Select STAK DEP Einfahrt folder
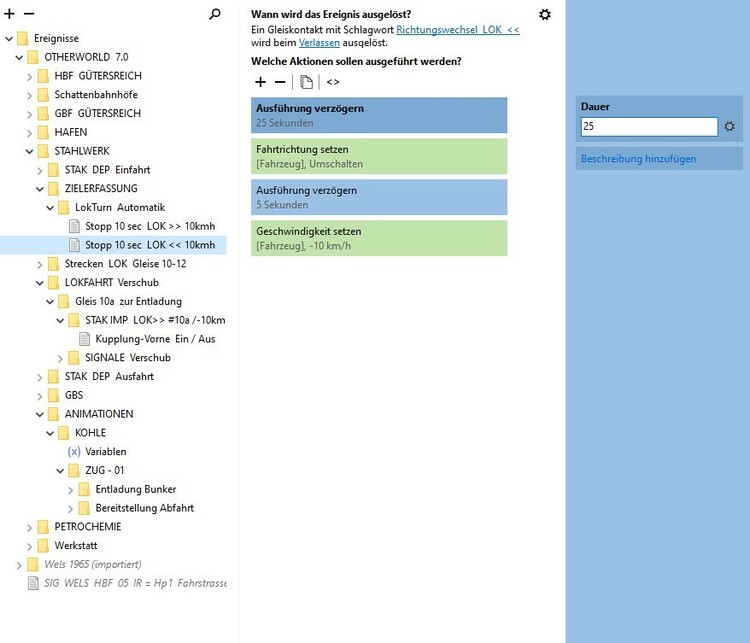This screenshot has width=750, height=643. [107, 170]
